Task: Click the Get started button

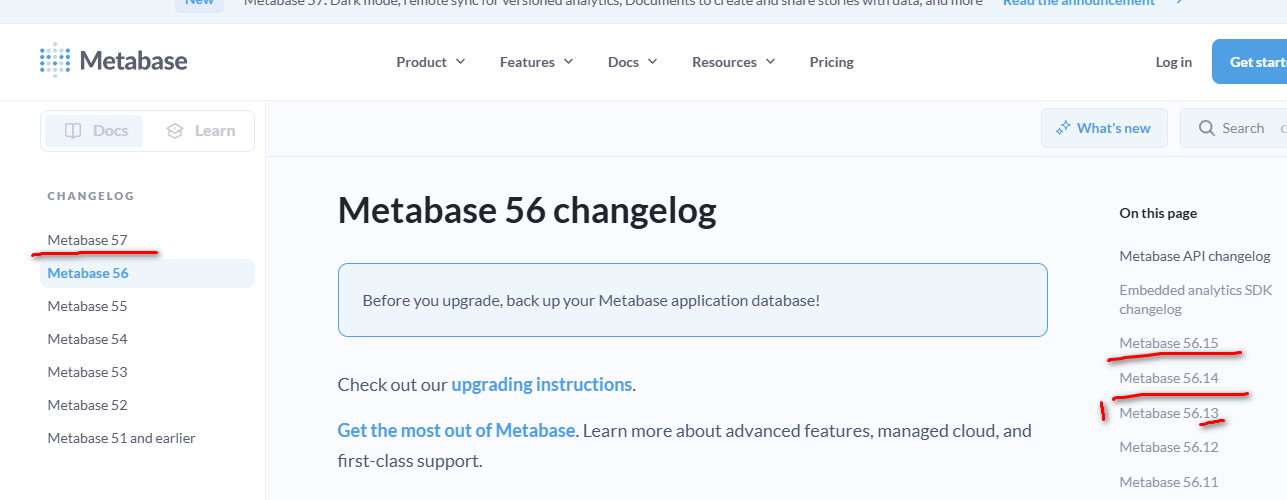Action: tap(1250, 62)
